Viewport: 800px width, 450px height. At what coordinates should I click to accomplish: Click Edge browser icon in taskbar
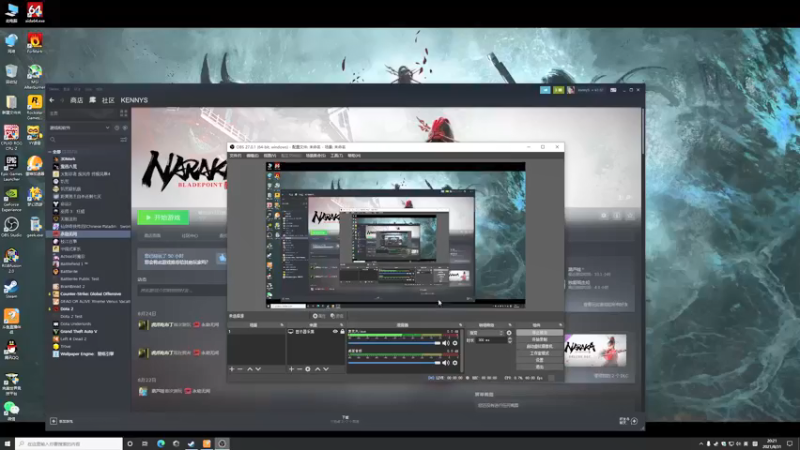pos(161,443)
